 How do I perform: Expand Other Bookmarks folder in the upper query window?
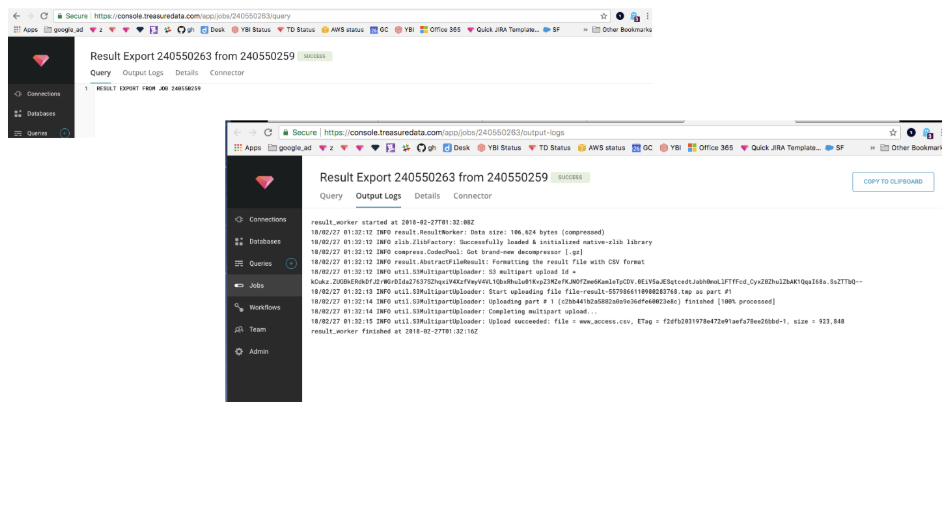coord(620,30)
